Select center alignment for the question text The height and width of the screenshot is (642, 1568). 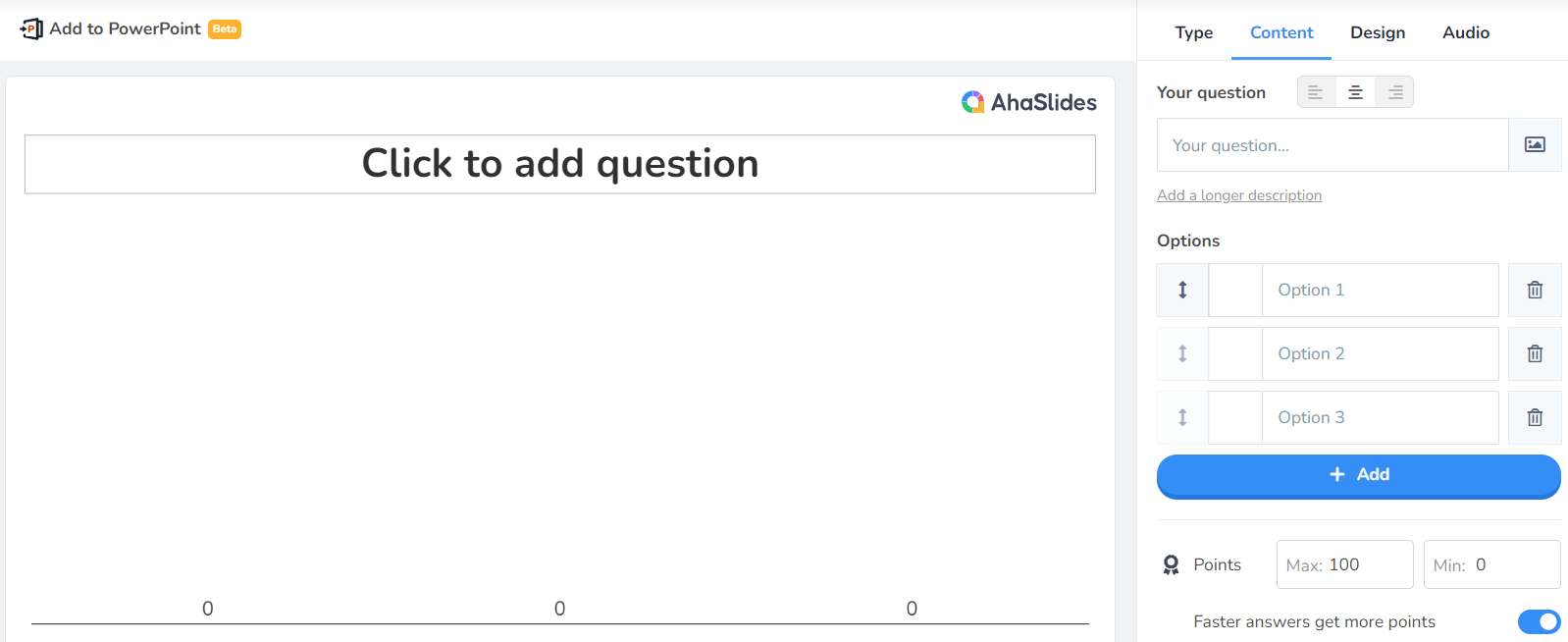tap(1354, 91)
